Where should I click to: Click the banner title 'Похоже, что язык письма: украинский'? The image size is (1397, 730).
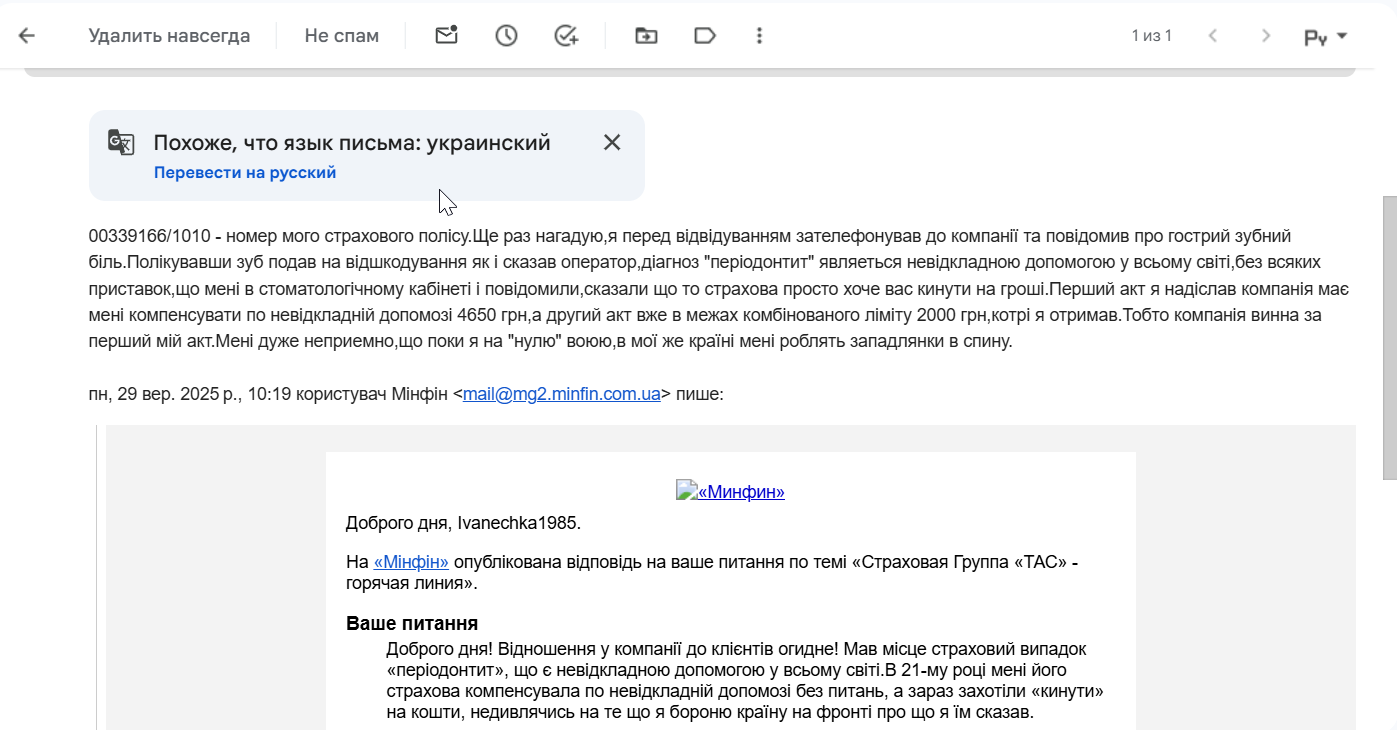pos(352,142)
